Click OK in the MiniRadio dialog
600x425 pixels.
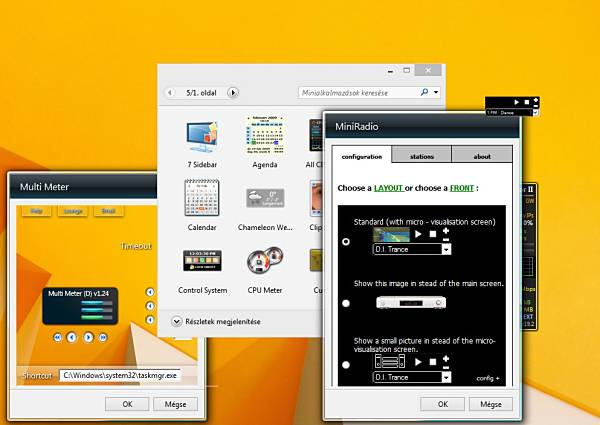point(442,404)
